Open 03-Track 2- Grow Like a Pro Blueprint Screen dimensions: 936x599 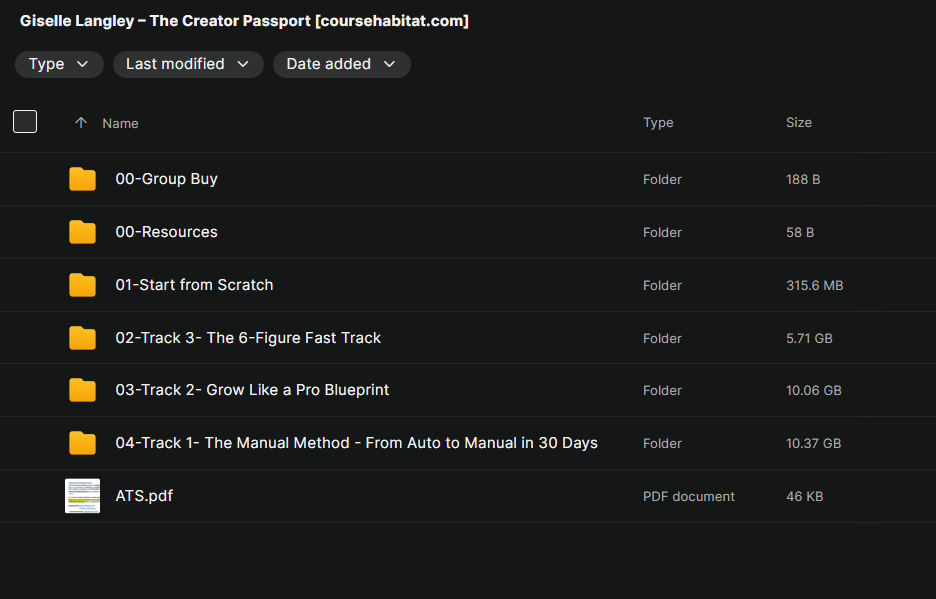pos(252,390)
